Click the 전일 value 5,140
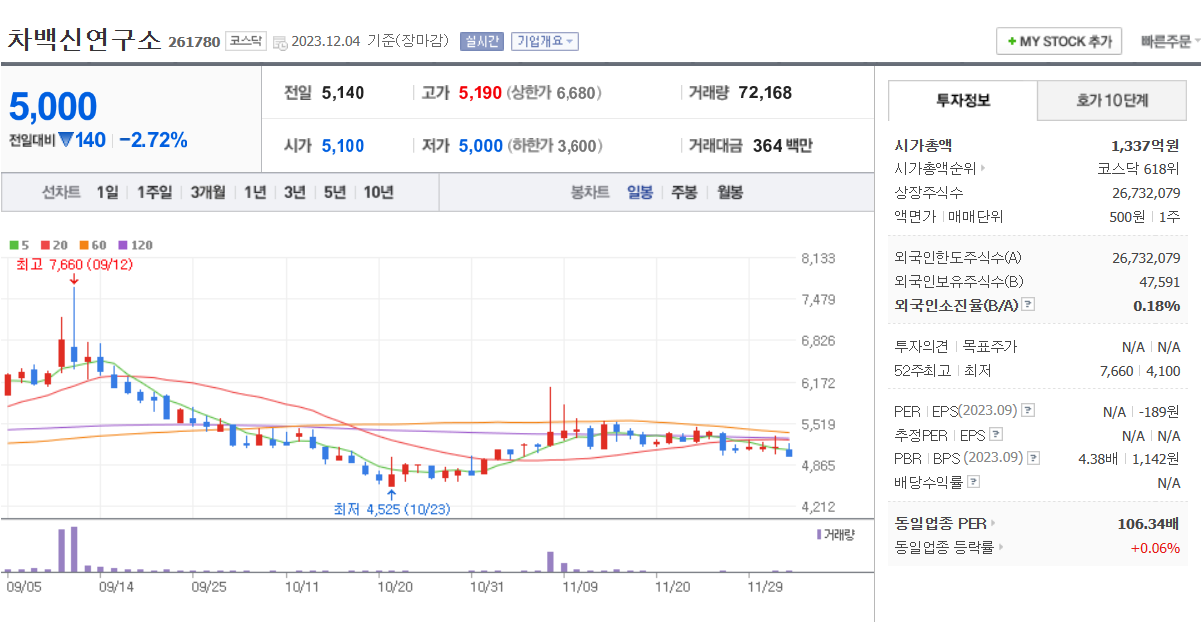This screenshot has height=622, width=1204. [343, 93]
